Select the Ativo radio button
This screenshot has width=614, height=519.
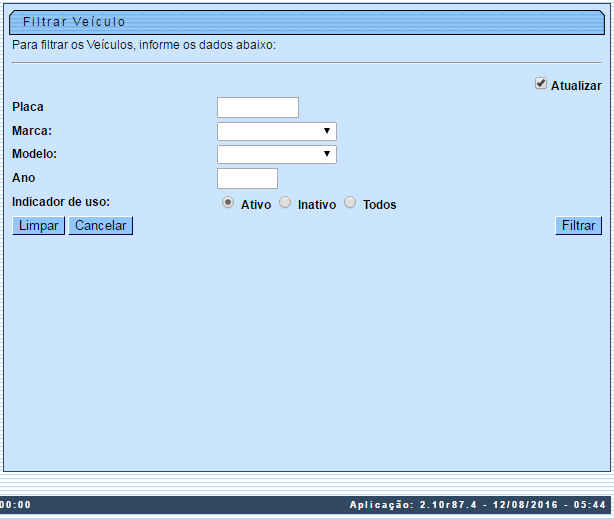228,203
